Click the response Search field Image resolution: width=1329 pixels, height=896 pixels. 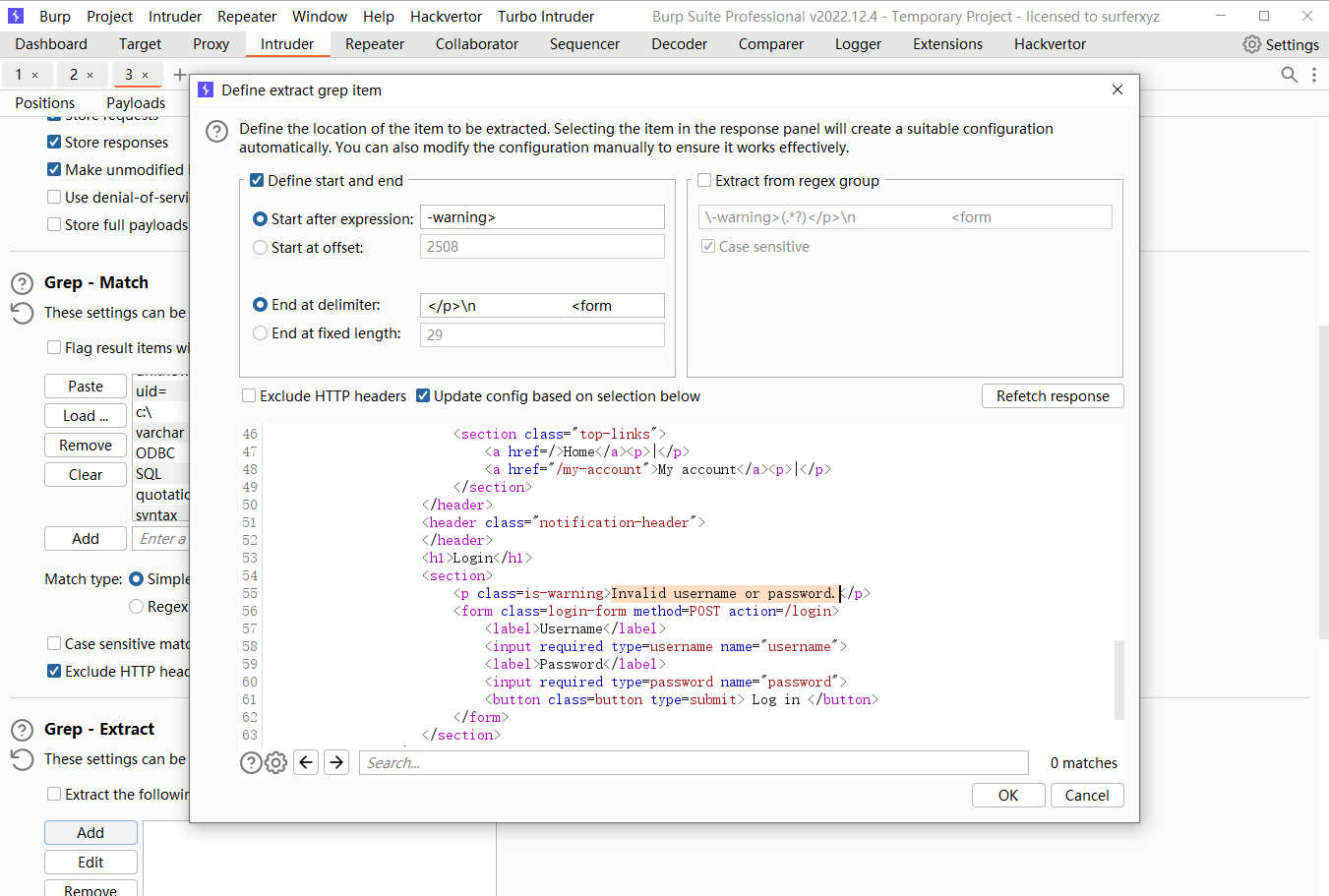694,762
